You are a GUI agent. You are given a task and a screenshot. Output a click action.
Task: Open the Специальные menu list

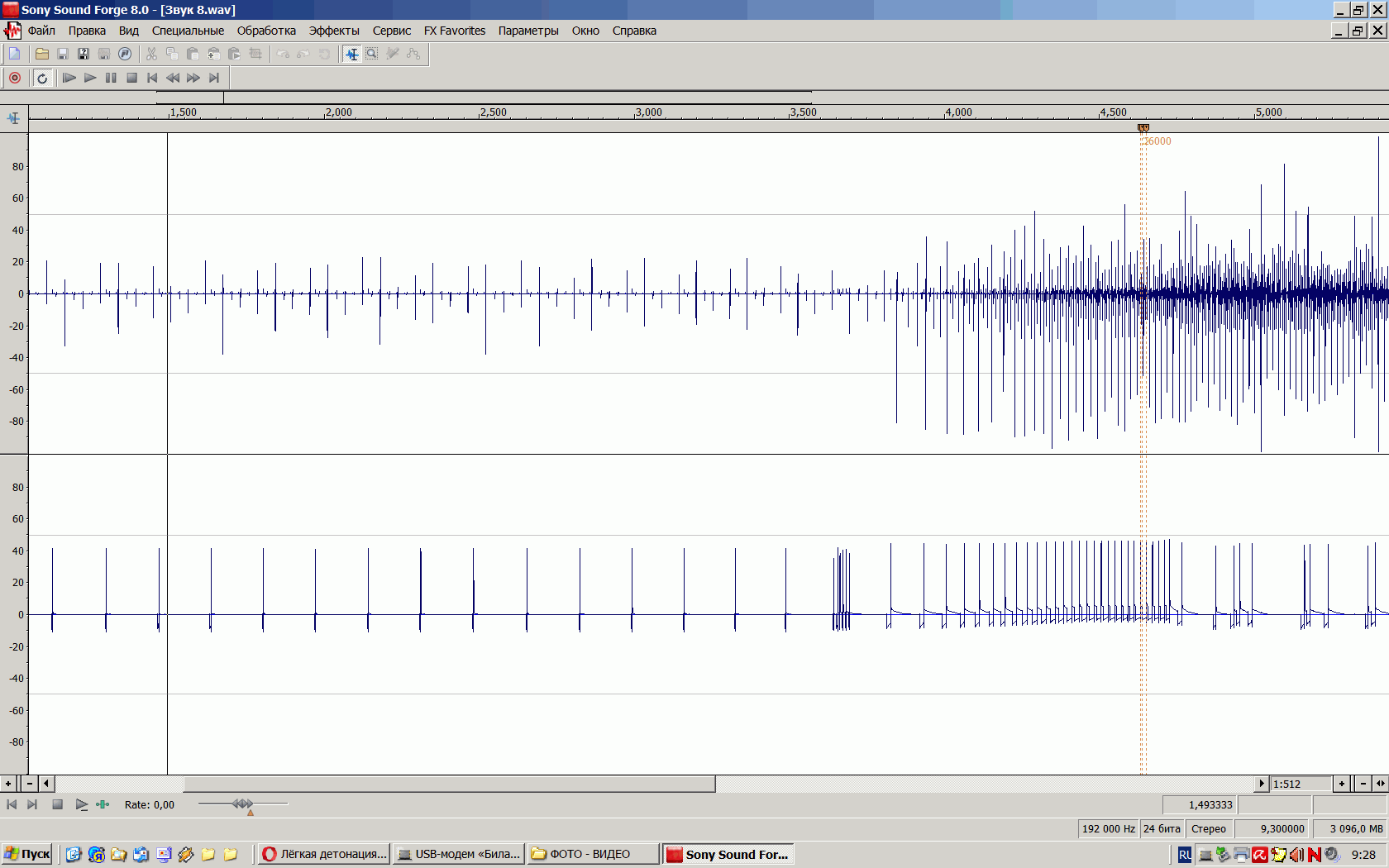[188, 31]
